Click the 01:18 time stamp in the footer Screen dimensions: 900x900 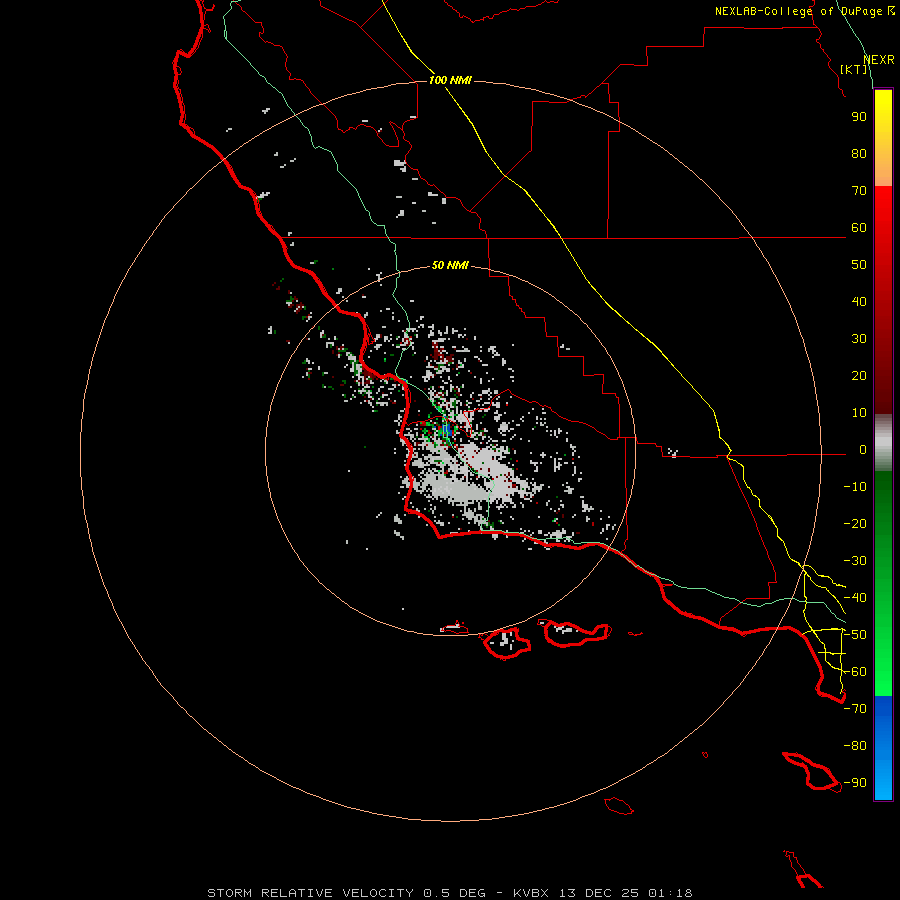pos(670,893)
